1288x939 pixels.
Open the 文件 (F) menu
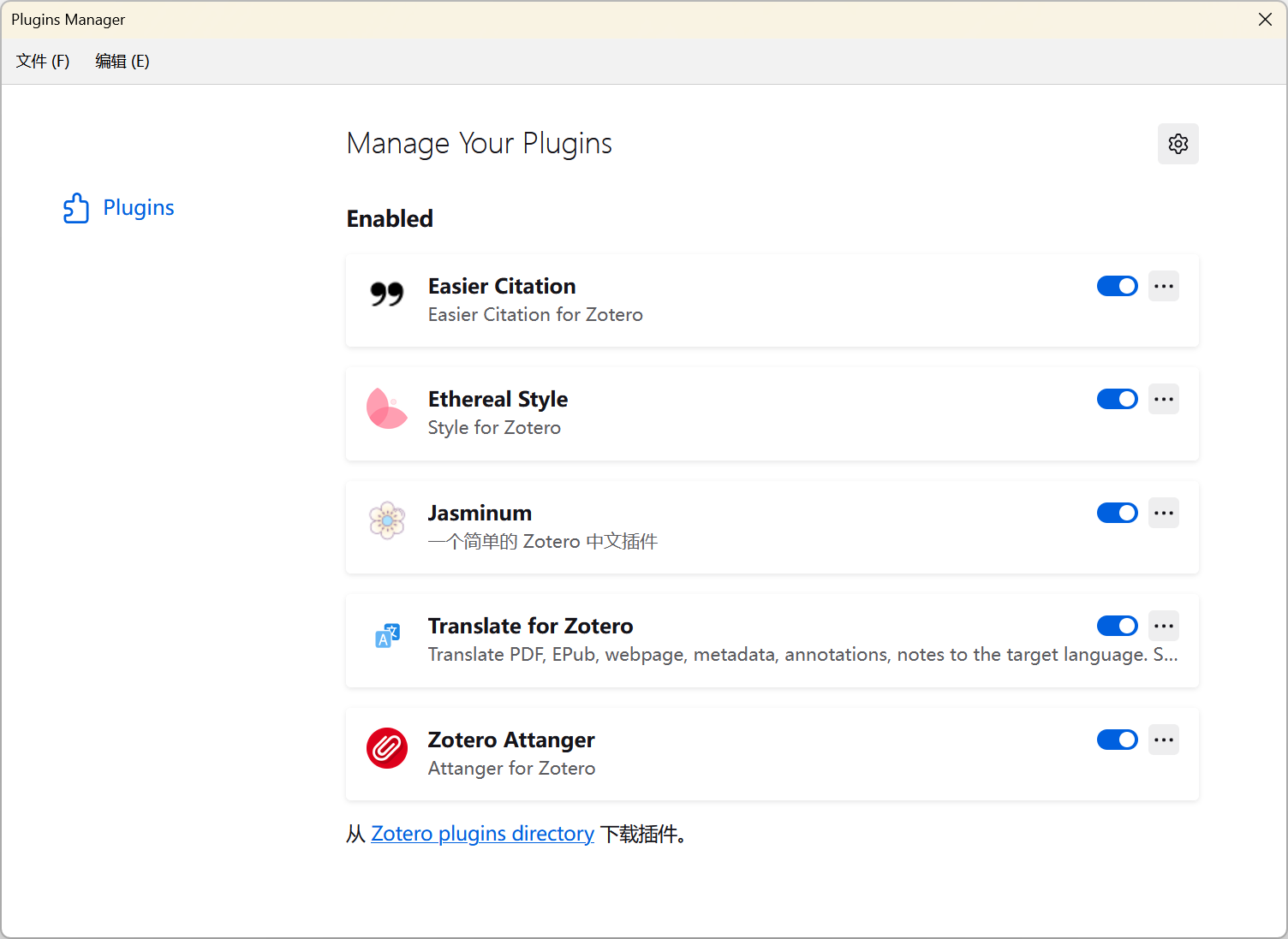click(43, 61)
